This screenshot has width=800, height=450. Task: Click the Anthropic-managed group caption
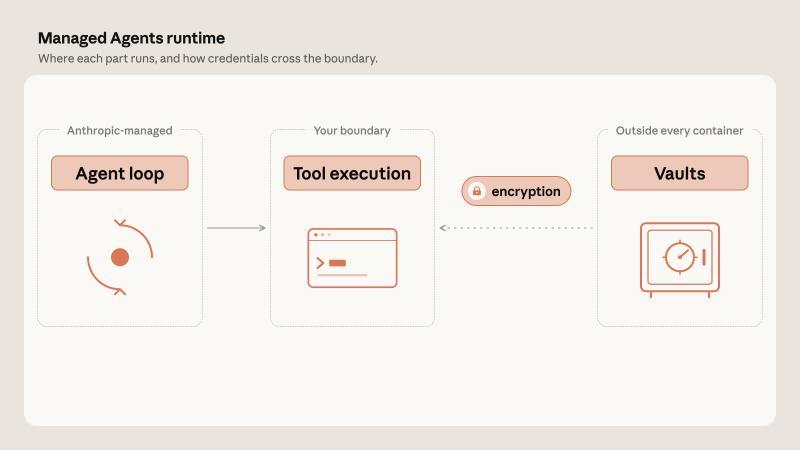click(x=120, y=131)
